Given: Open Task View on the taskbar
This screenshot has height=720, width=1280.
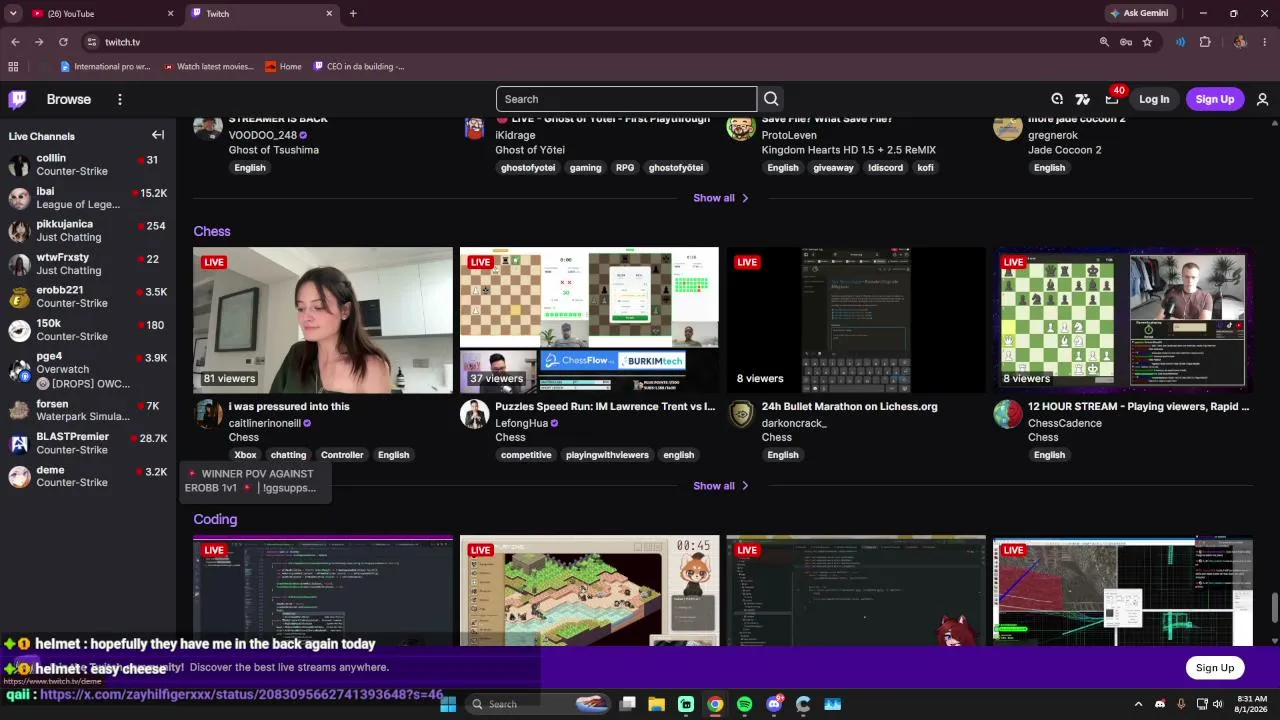Looking at the screenshot, I should click(627, 704).
